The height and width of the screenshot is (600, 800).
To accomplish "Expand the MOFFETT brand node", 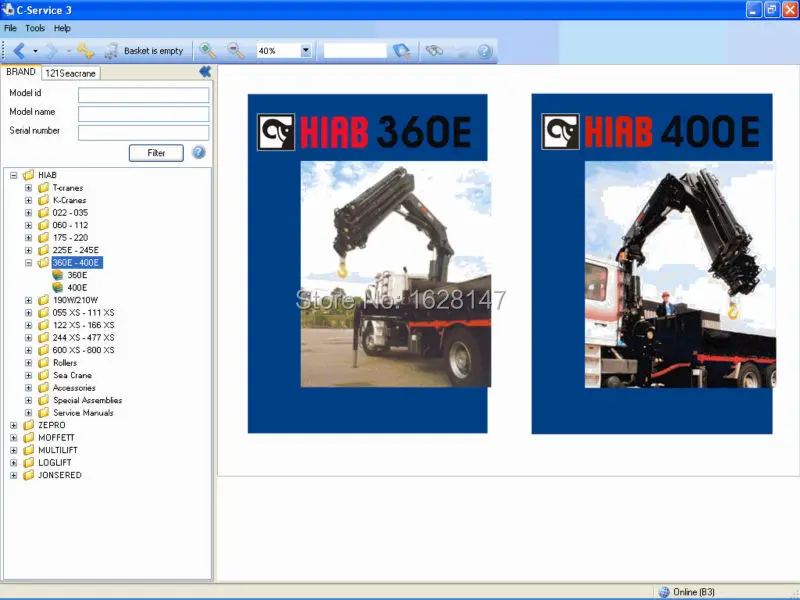I will tap(14, 438).
